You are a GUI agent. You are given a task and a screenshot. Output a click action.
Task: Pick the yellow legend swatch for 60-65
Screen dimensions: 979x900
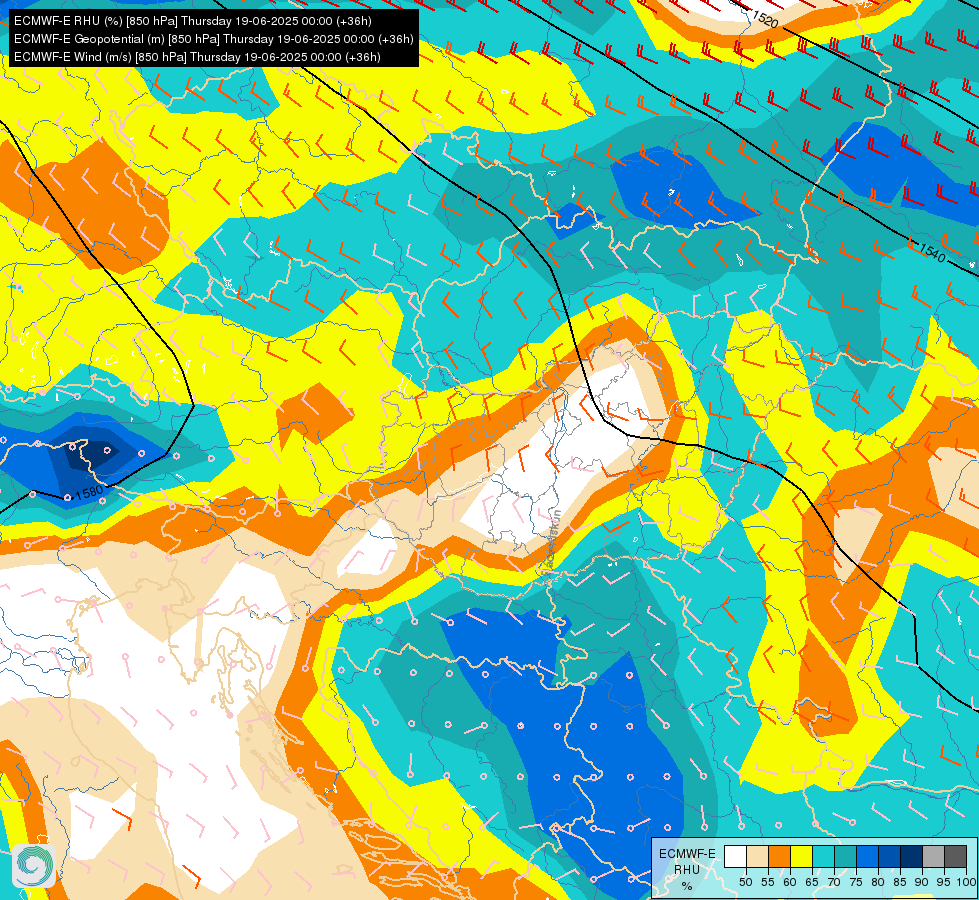coord(801,856)
